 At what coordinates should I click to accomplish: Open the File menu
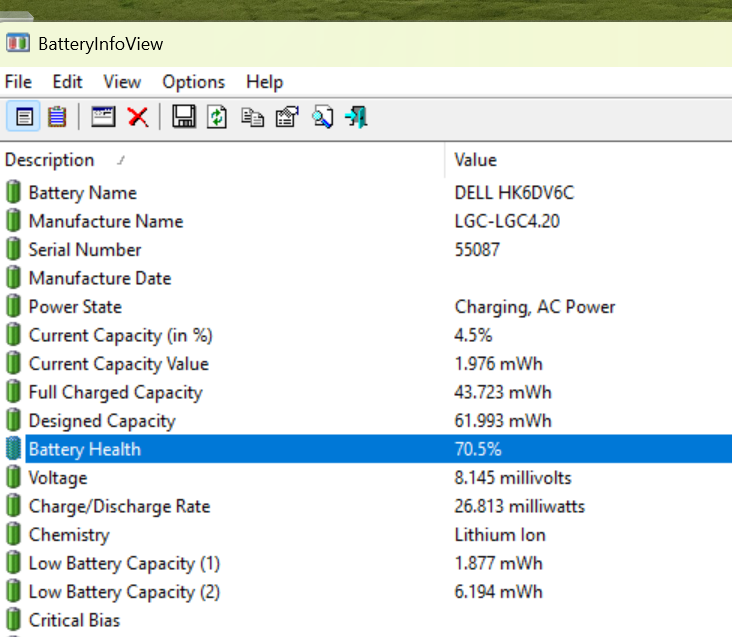point(18,82)
